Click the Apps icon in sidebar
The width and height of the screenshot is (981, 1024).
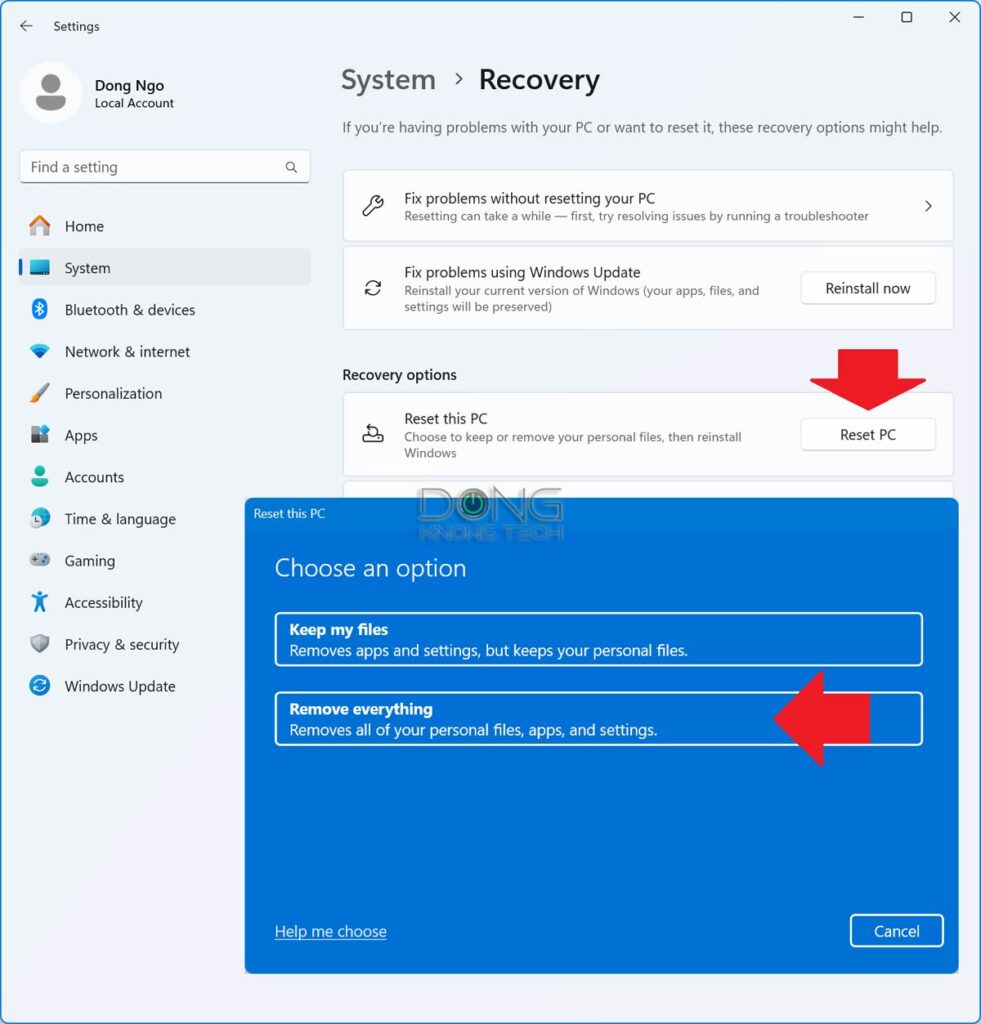click(x=40, y=435)
